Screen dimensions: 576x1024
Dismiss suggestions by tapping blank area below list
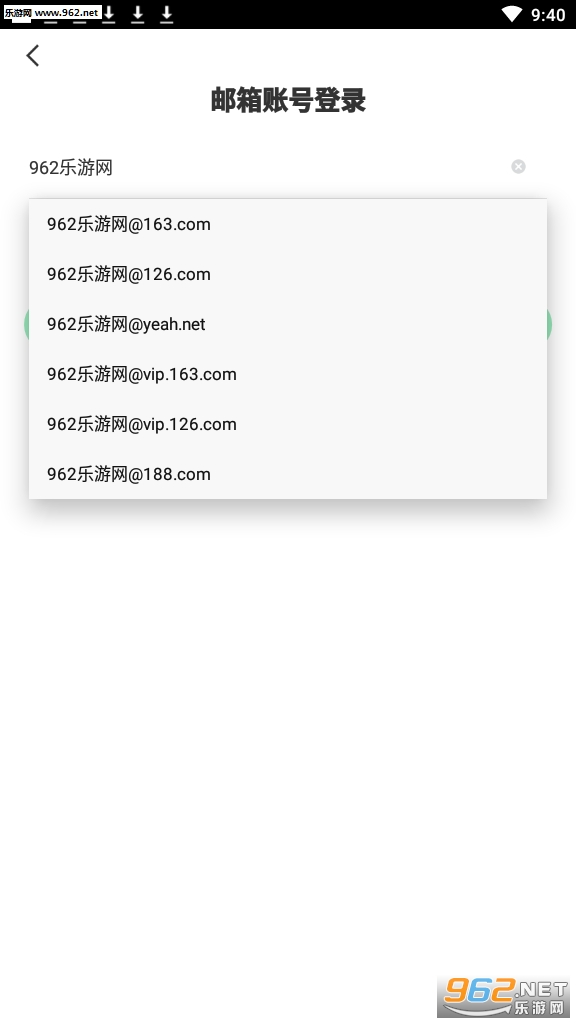click(x=288, y=718)
